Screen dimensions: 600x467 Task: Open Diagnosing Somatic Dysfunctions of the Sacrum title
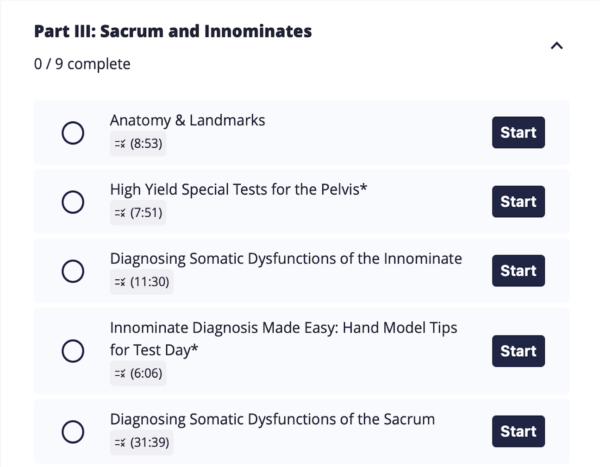(272, 420)
